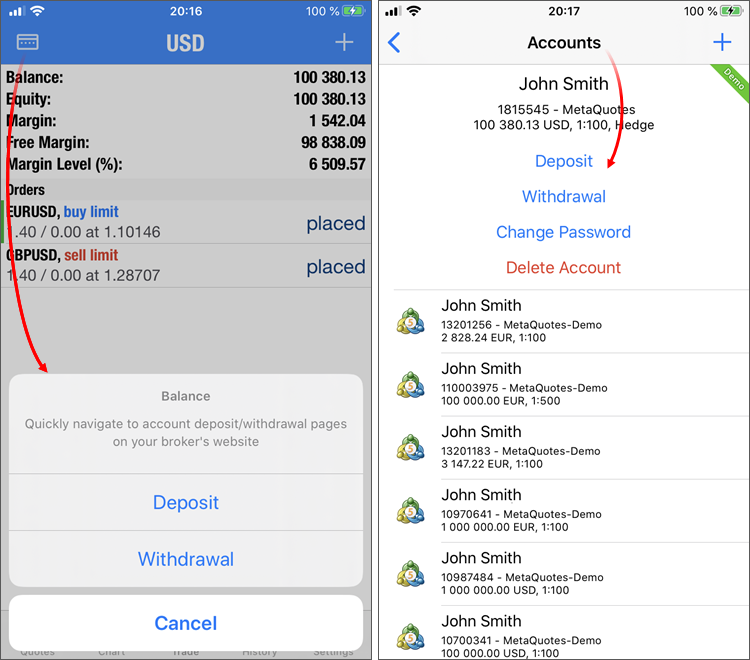
Task: Tap the plus icon in USD header
Action: pyautogui.click(x=344, y=42)
